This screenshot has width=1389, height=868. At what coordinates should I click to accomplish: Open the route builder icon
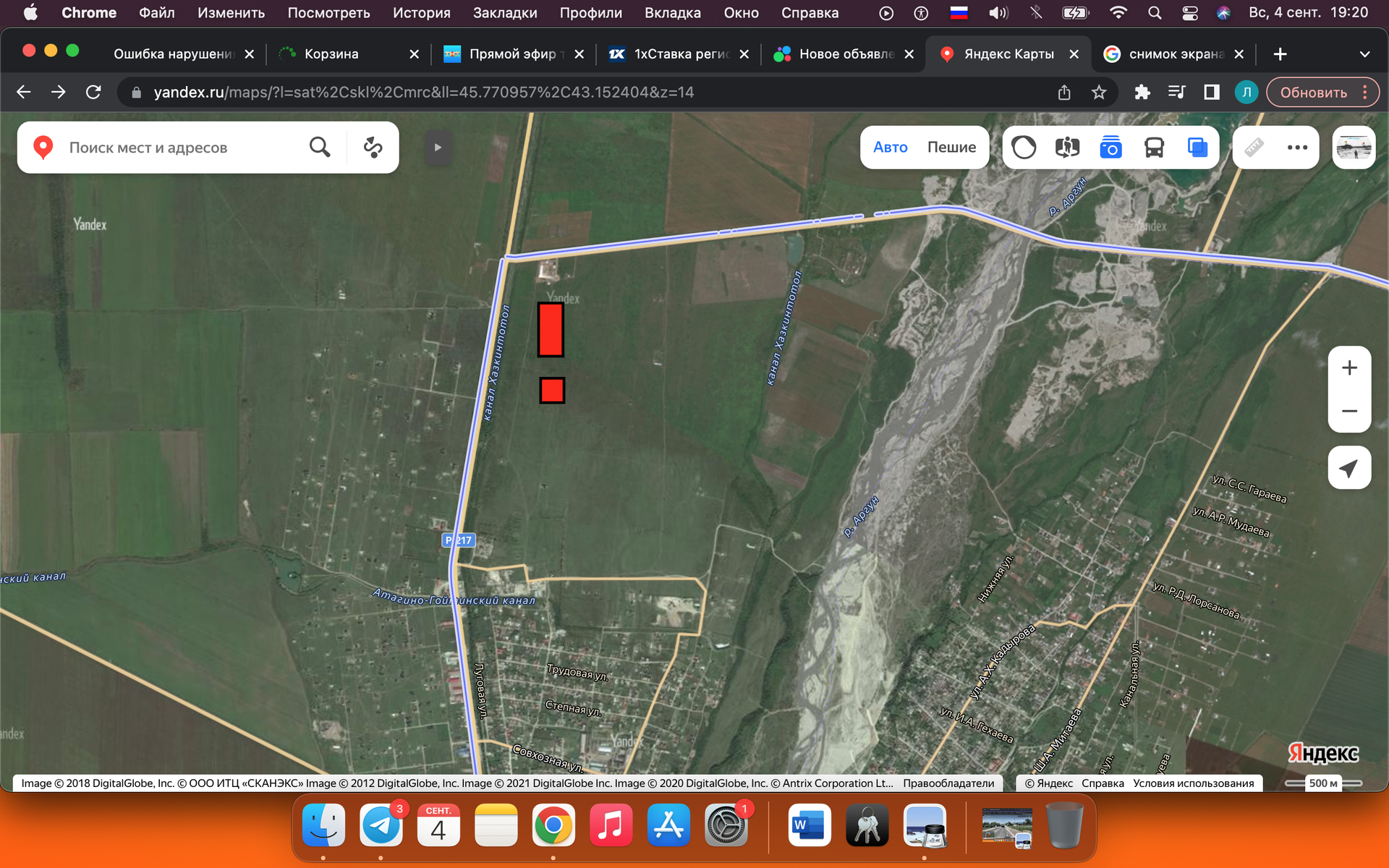pos(373,148)
